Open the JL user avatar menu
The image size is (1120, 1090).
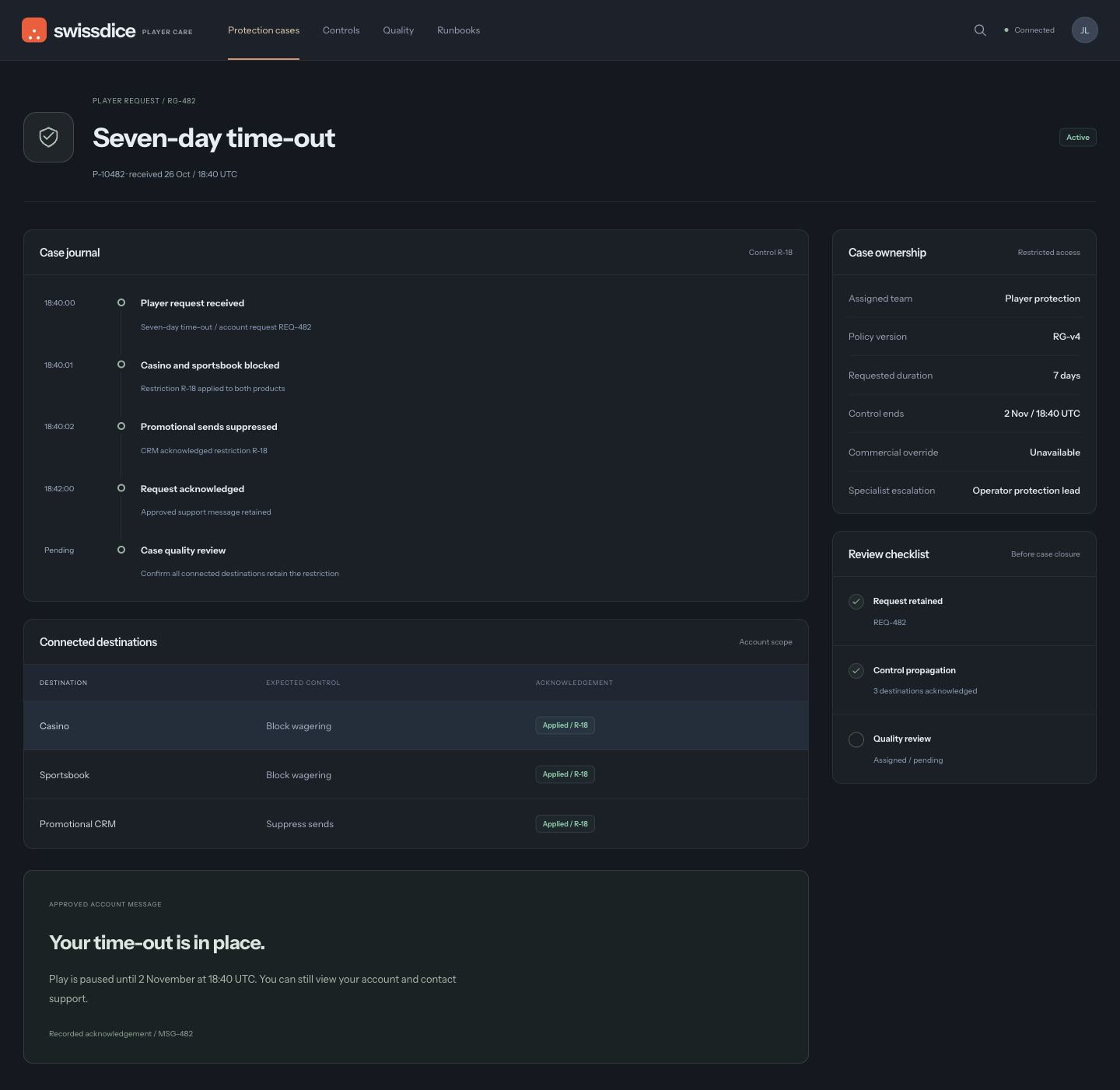tap(1085, 30)
